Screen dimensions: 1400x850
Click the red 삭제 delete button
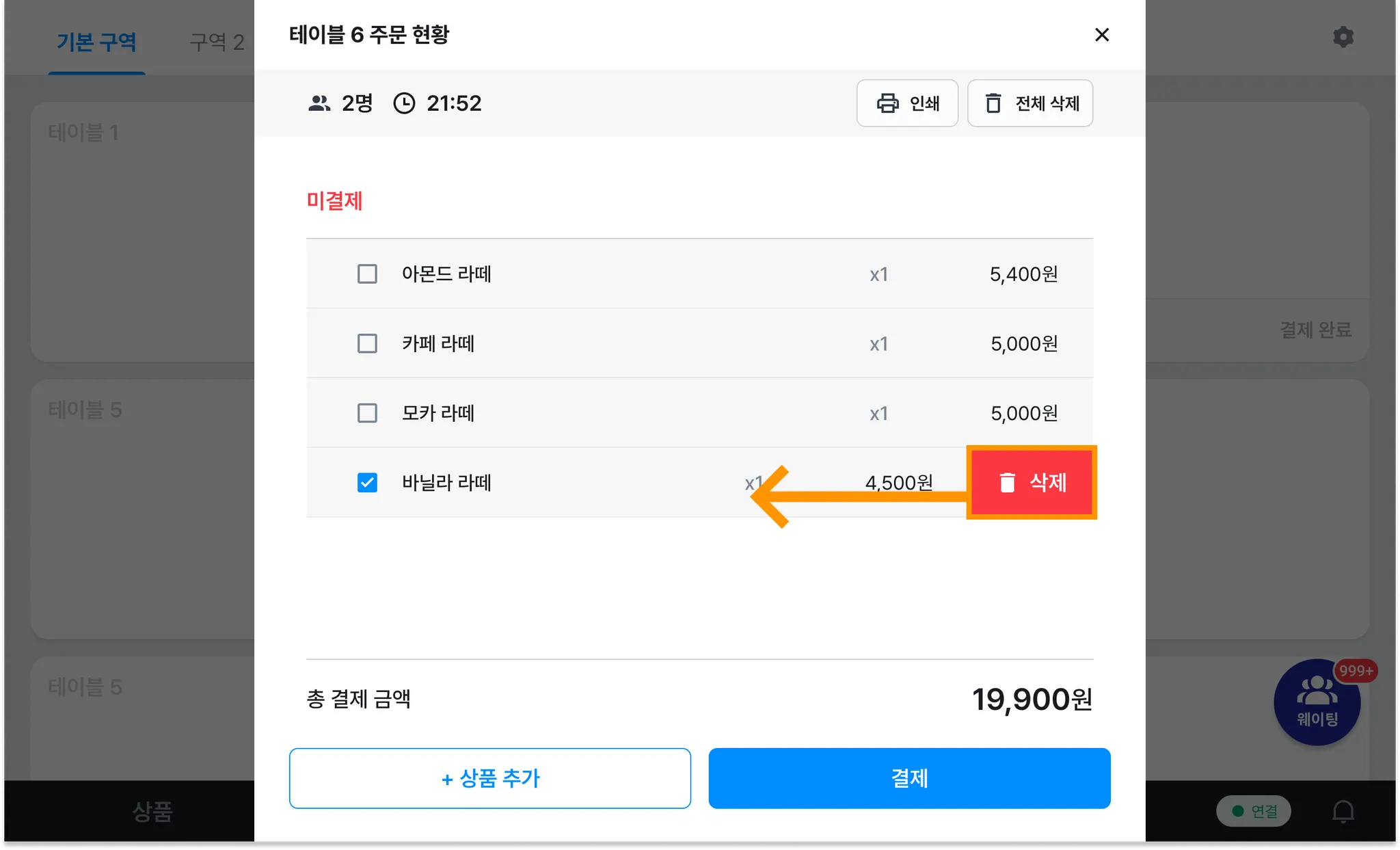pyautogui.click(x=1032, y=483)
